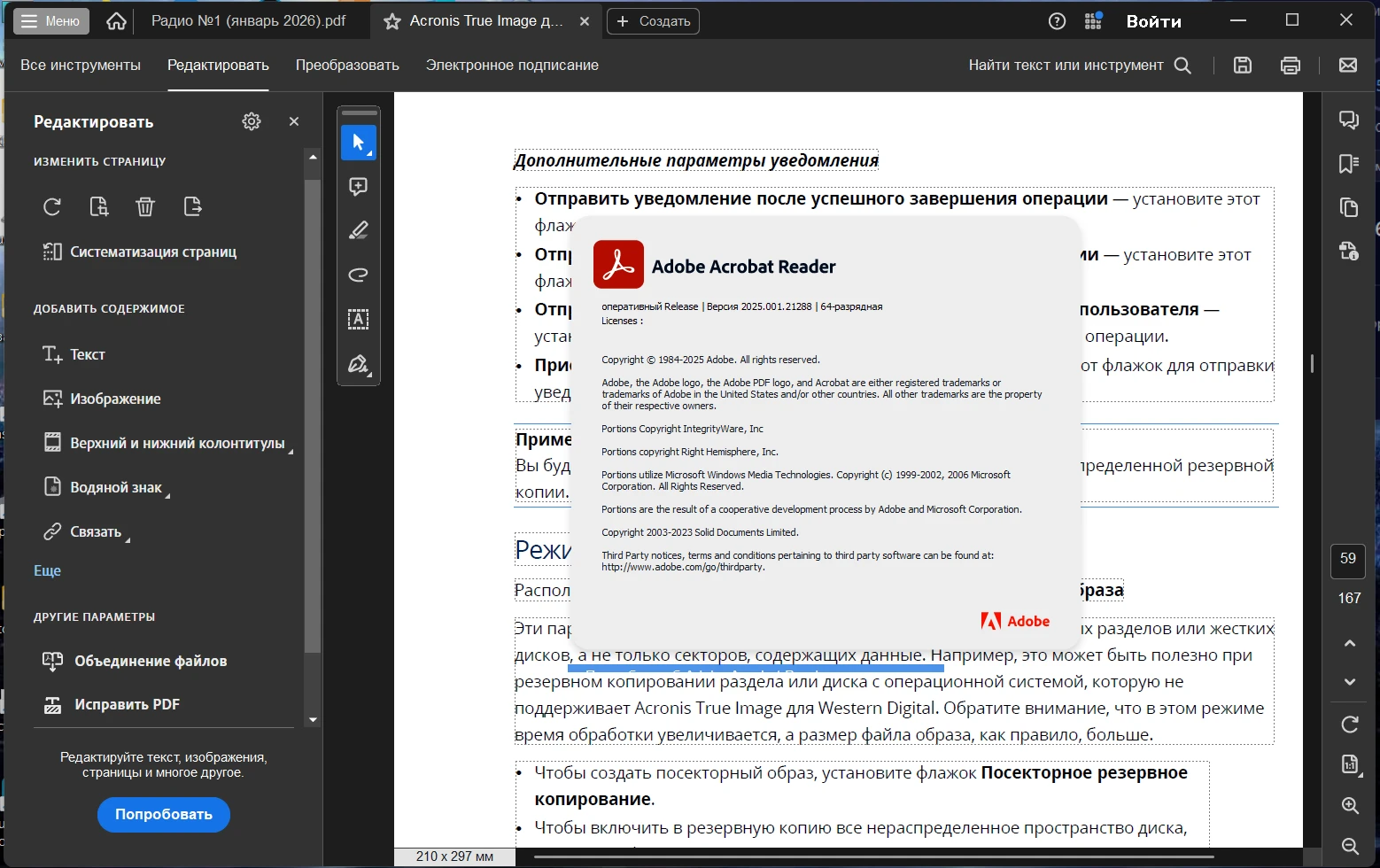Switch to the Преобразовать tab
The height and width of the screenshot is (868, 1380).
pyautogui.click(x=347, y=65)
